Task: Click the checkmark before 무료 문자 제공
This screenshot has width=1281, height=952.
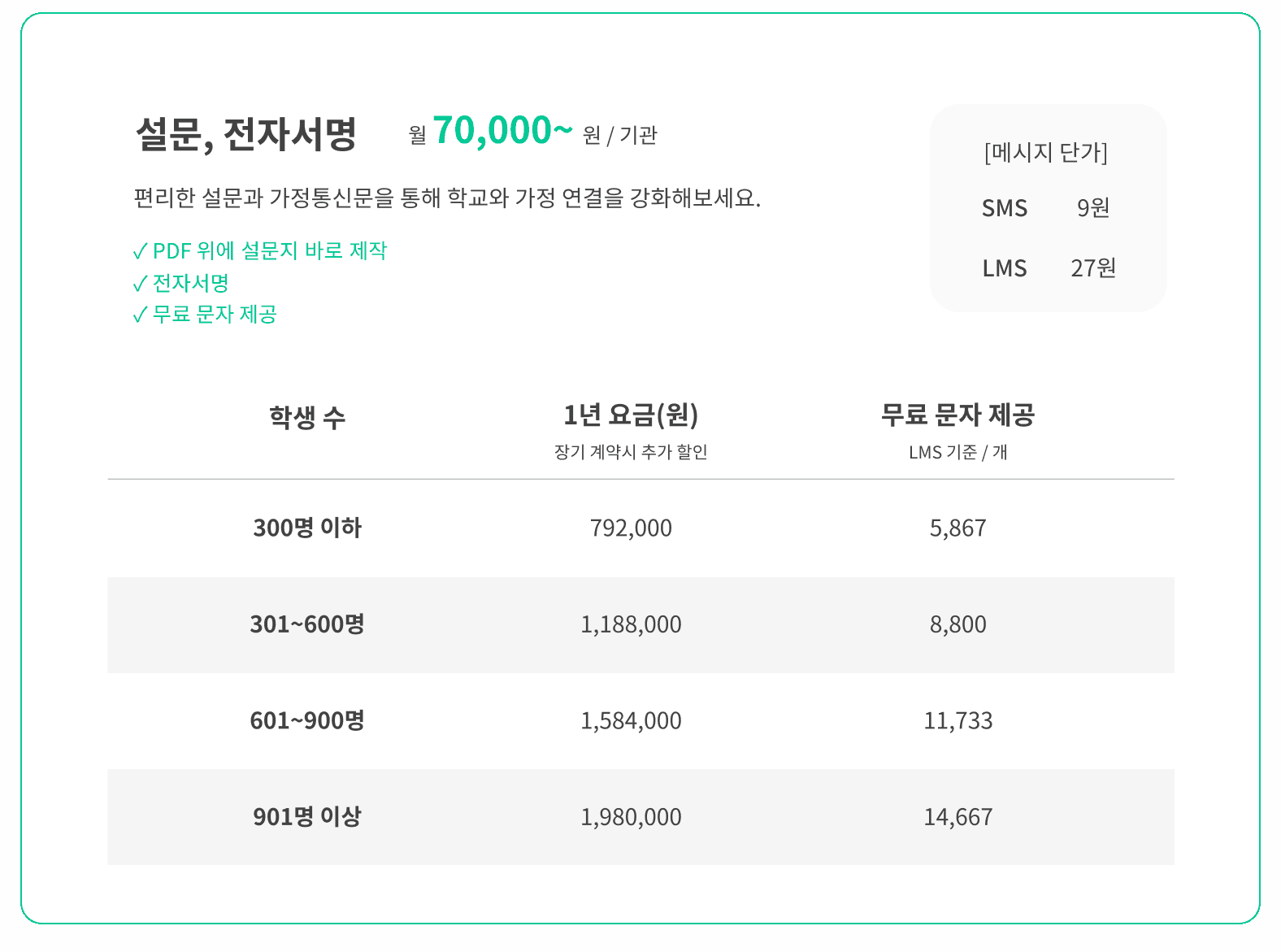Action: point(140,315)
